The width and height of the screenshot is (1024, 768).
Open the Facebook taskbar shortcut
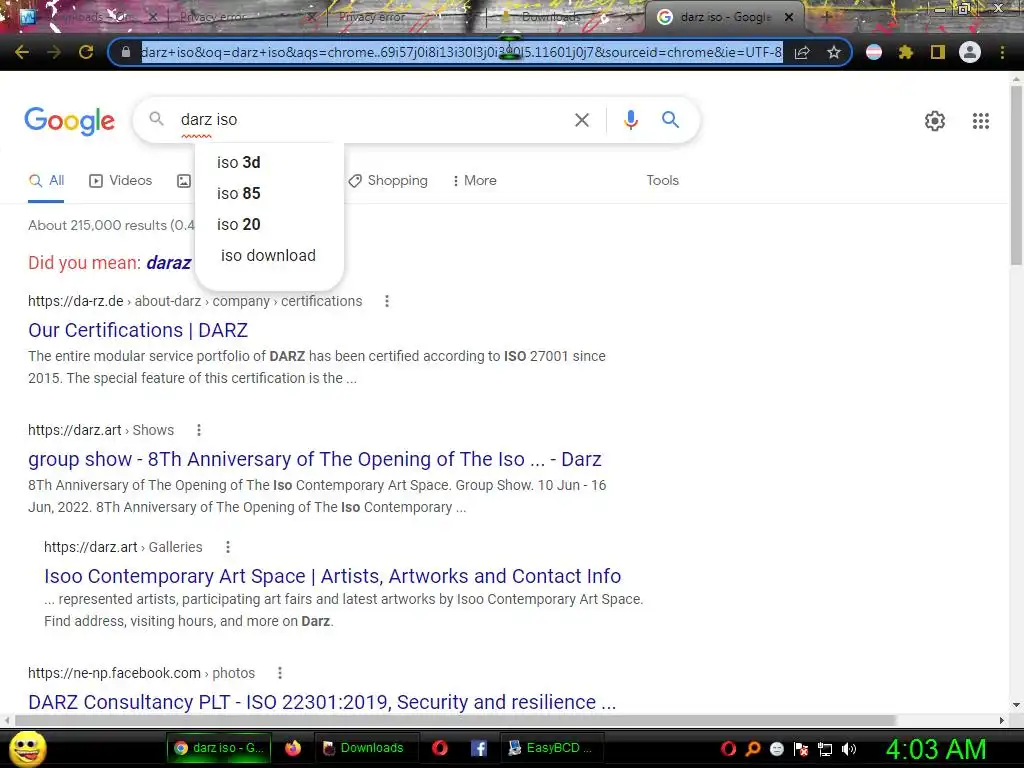479,748
